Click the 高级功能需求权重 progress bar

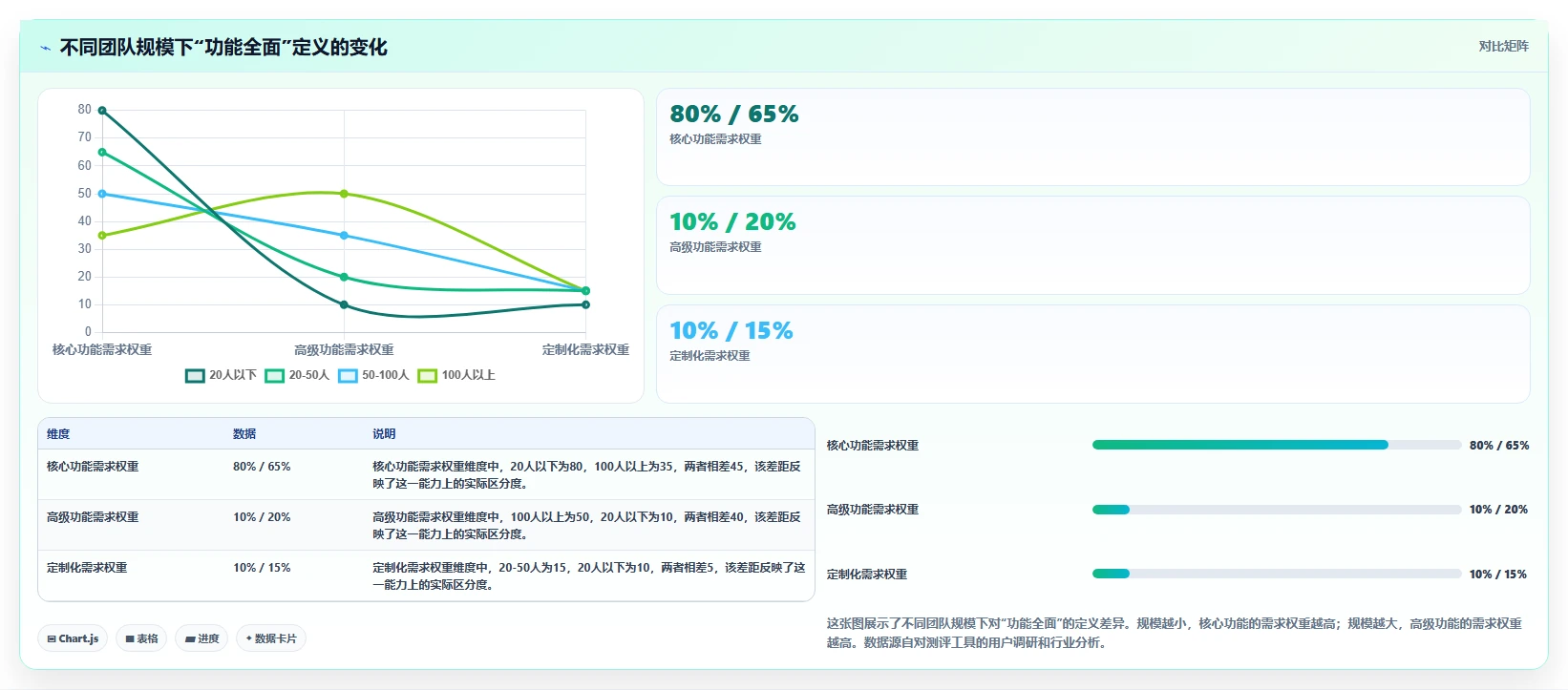coord(1277,510)
